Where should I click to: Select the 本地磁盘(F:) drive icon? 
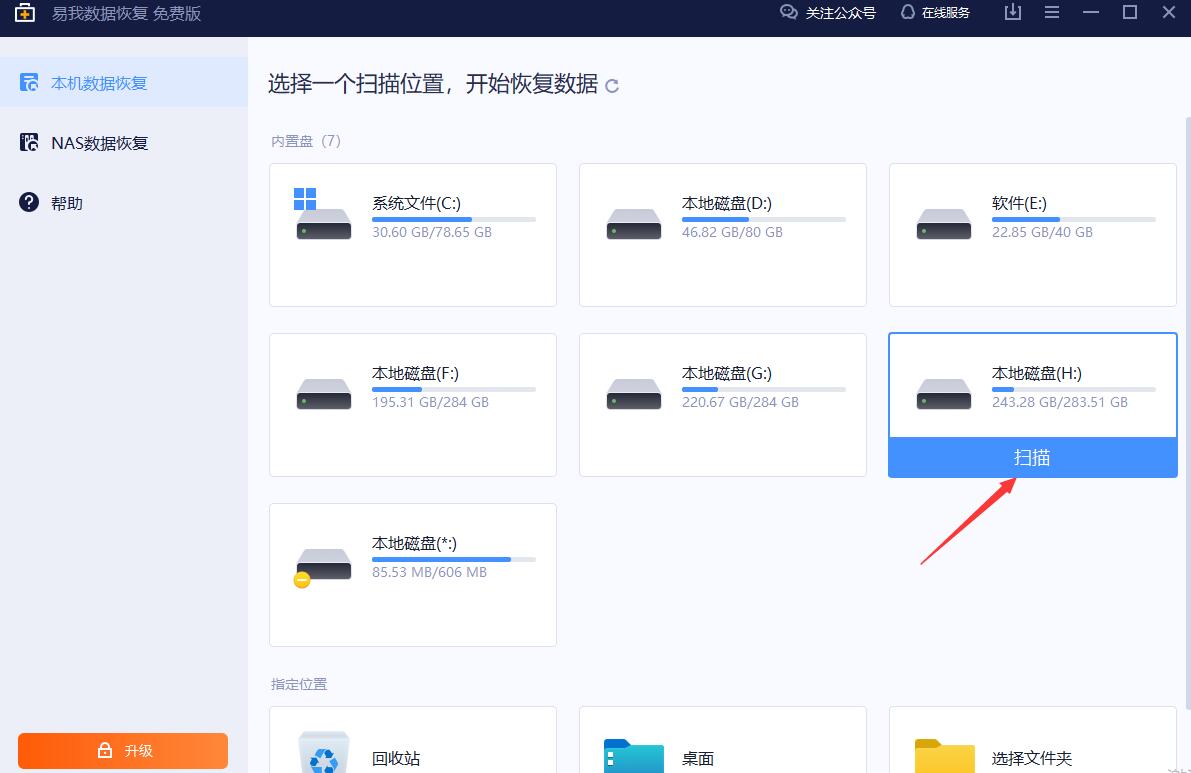tap(324, 394)
